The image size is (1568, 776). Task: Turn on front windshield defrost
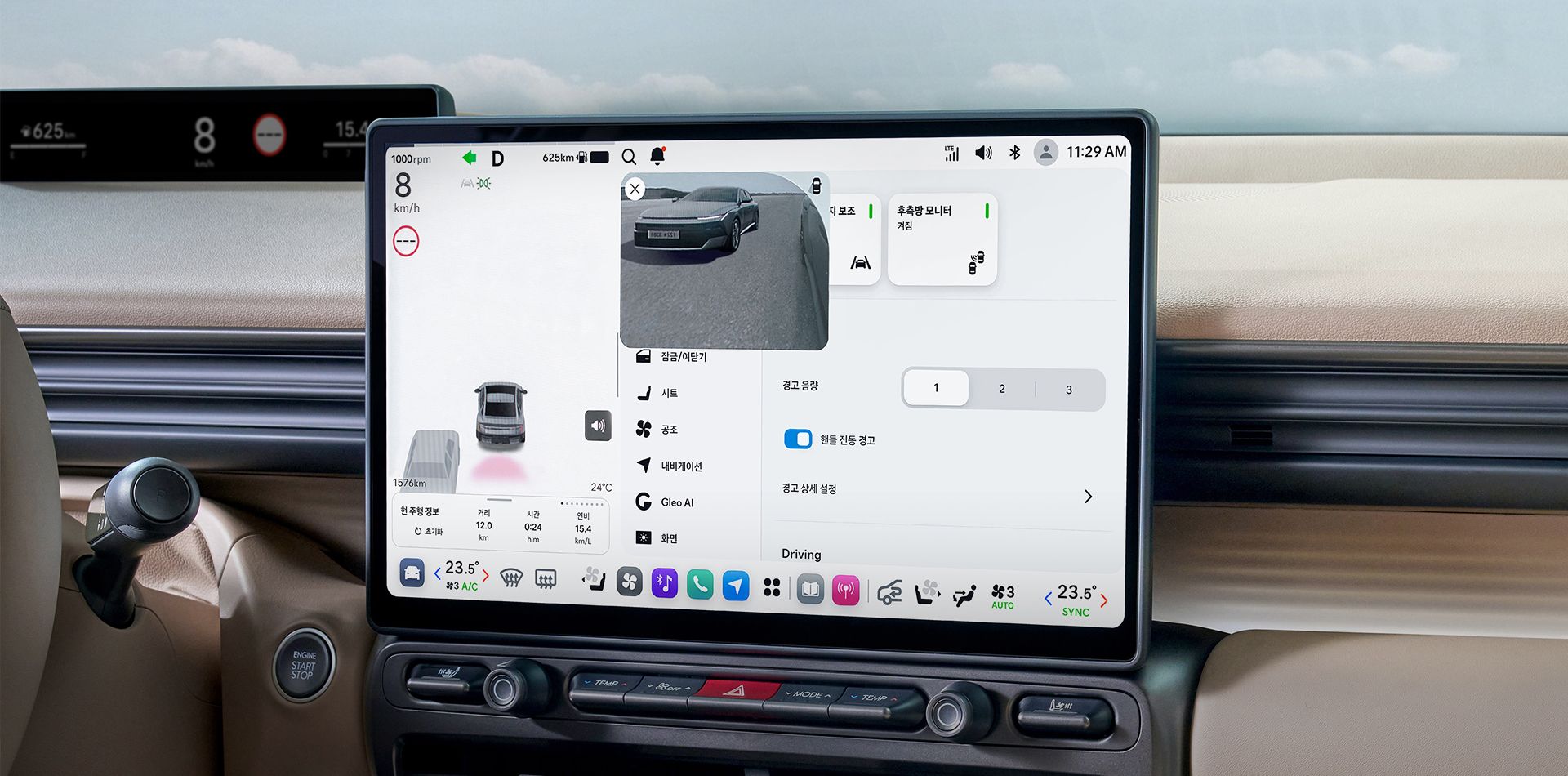tap(511, 578)
